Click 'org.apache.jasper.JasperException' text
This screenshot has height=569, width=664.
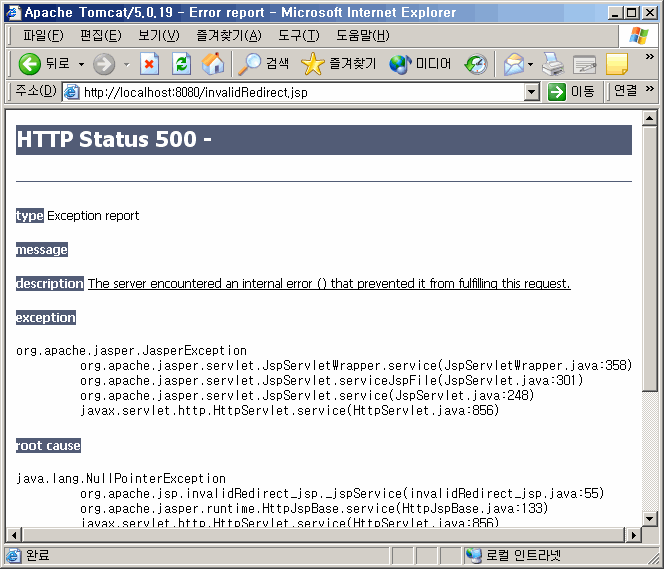tap(131, 351)
